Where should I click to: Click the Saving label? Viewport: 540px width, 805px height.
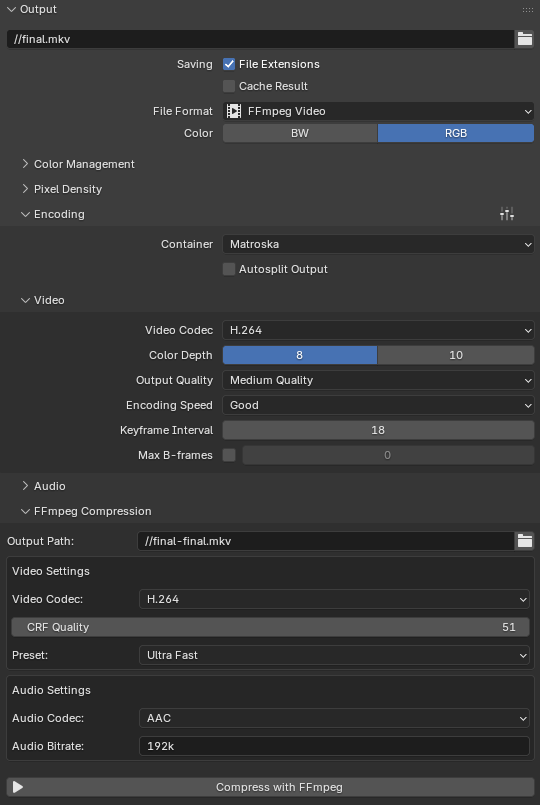(x=195, y=64)
